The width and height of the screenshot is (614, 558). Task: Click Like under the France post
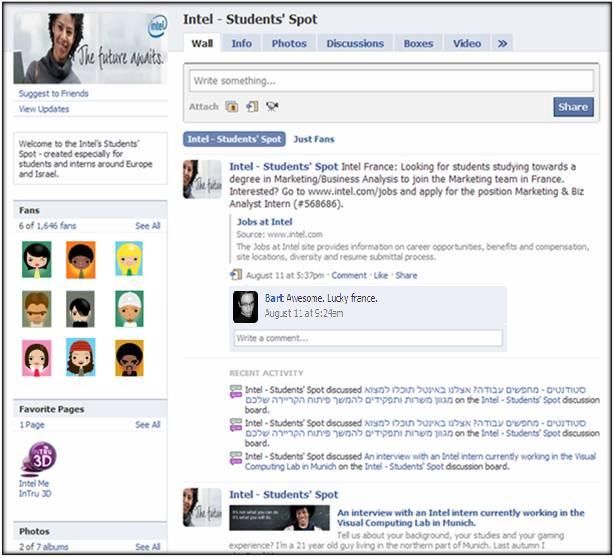point(381,275)
